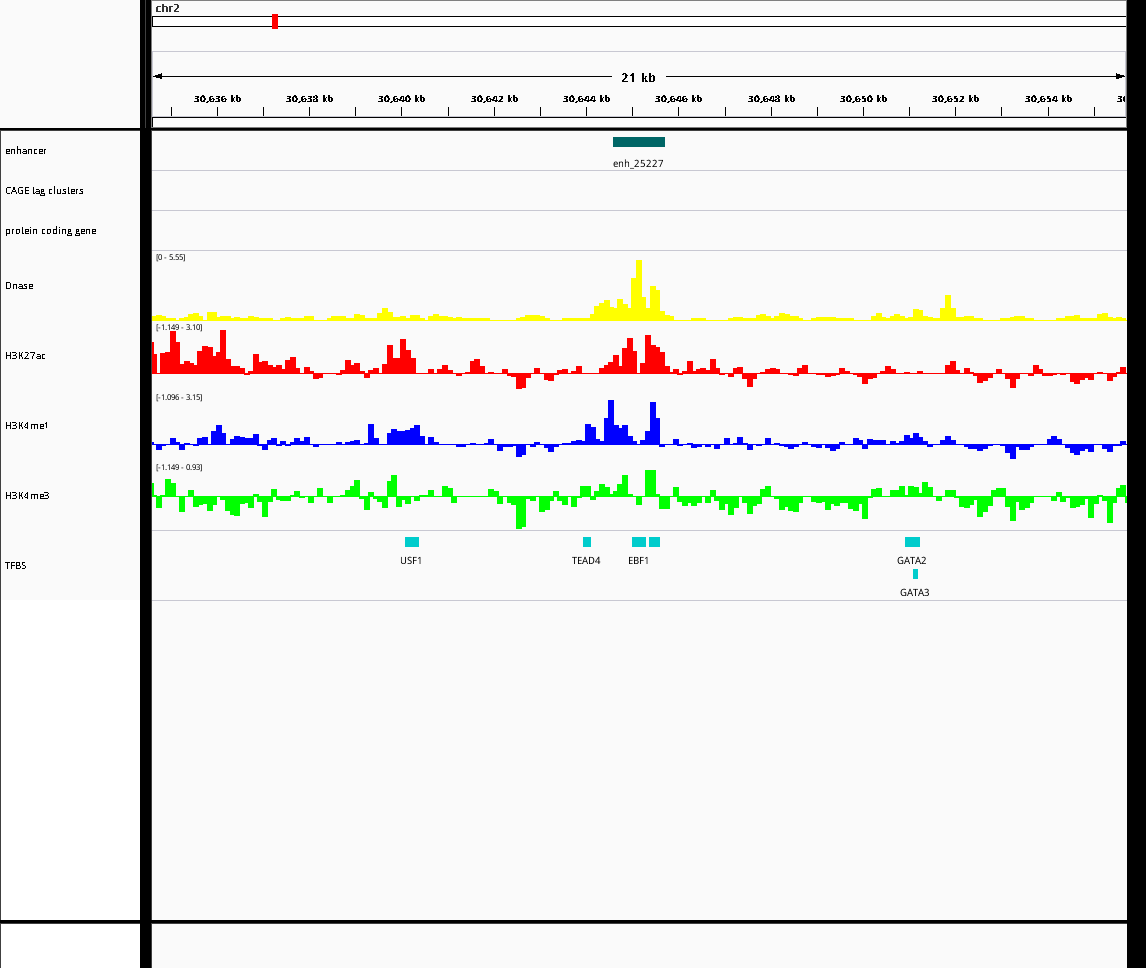Click the chr2 chromosome name label
The width and height of the screenshot is (1146, 968).
coord(167,8)
